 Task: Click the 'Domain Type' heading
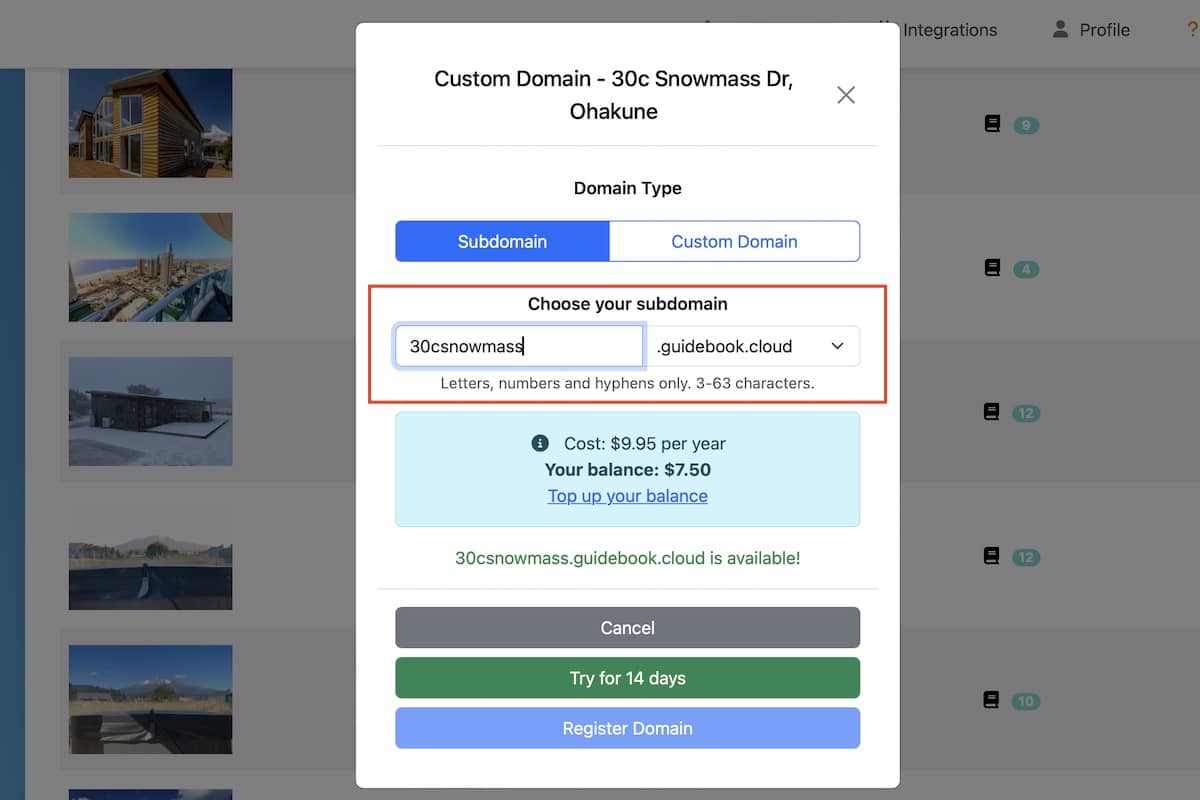click(628, 188)
